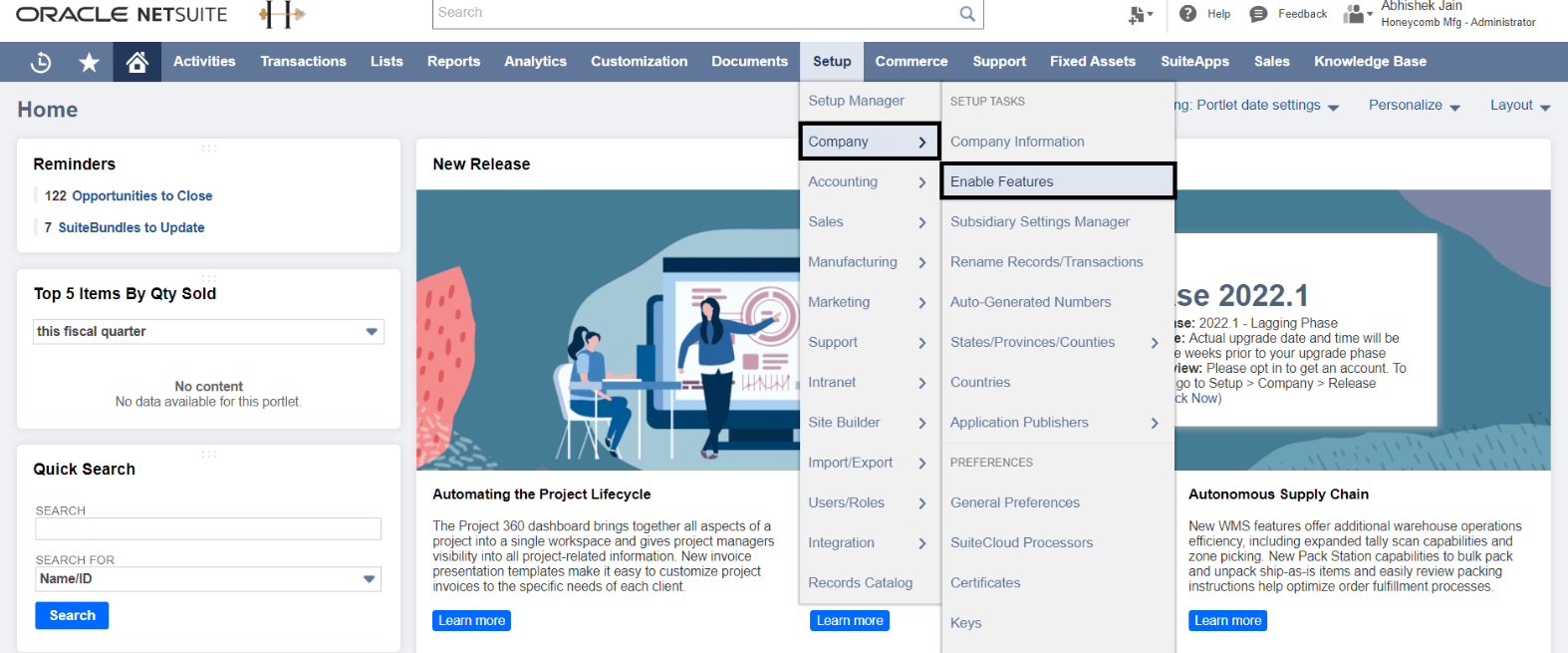Open the Documents menu
Screen dimensions: 1568x653
pos(749,62)
